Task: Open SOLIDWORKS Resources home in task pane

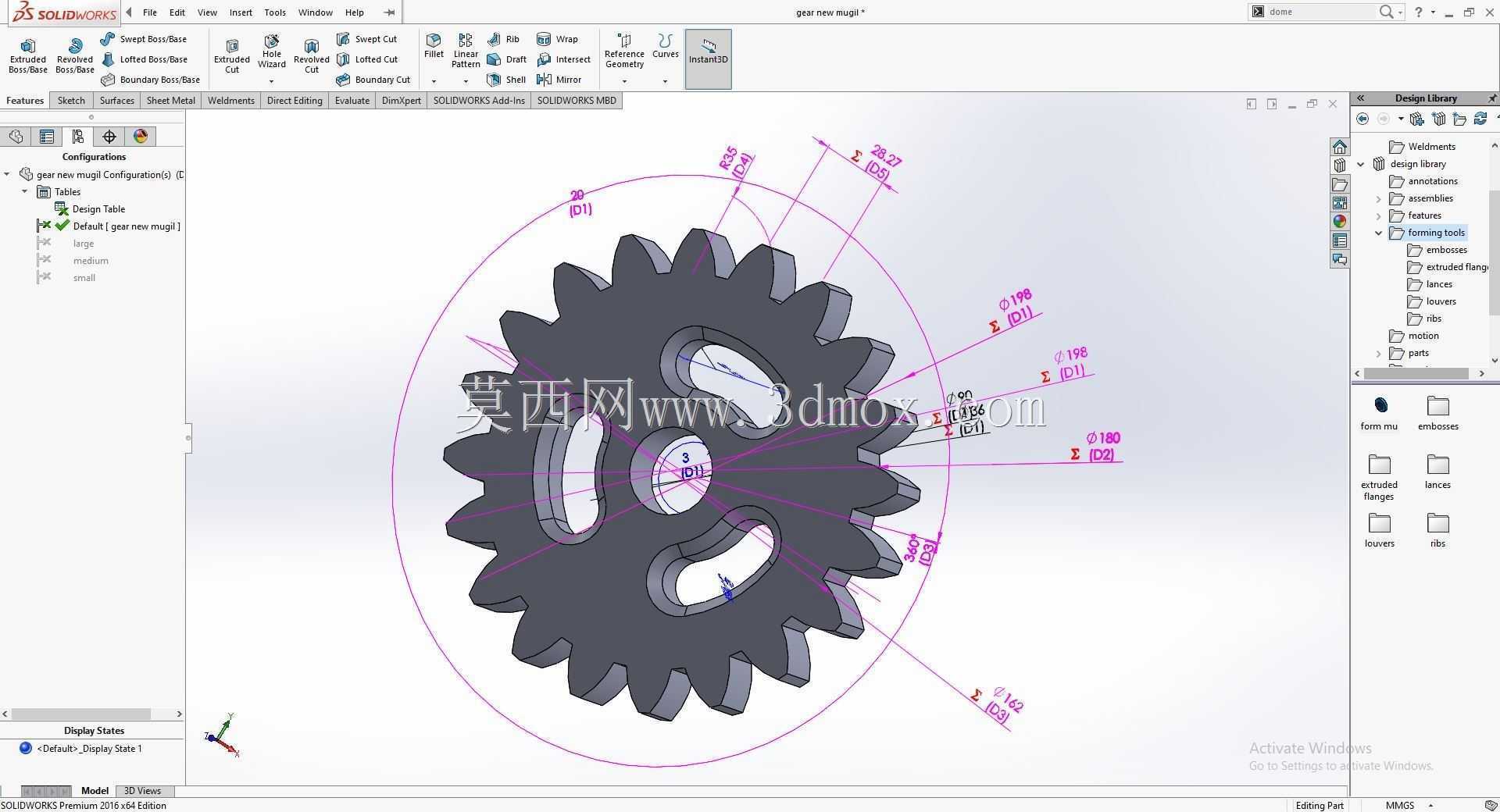Action: tap(1340, 147)
